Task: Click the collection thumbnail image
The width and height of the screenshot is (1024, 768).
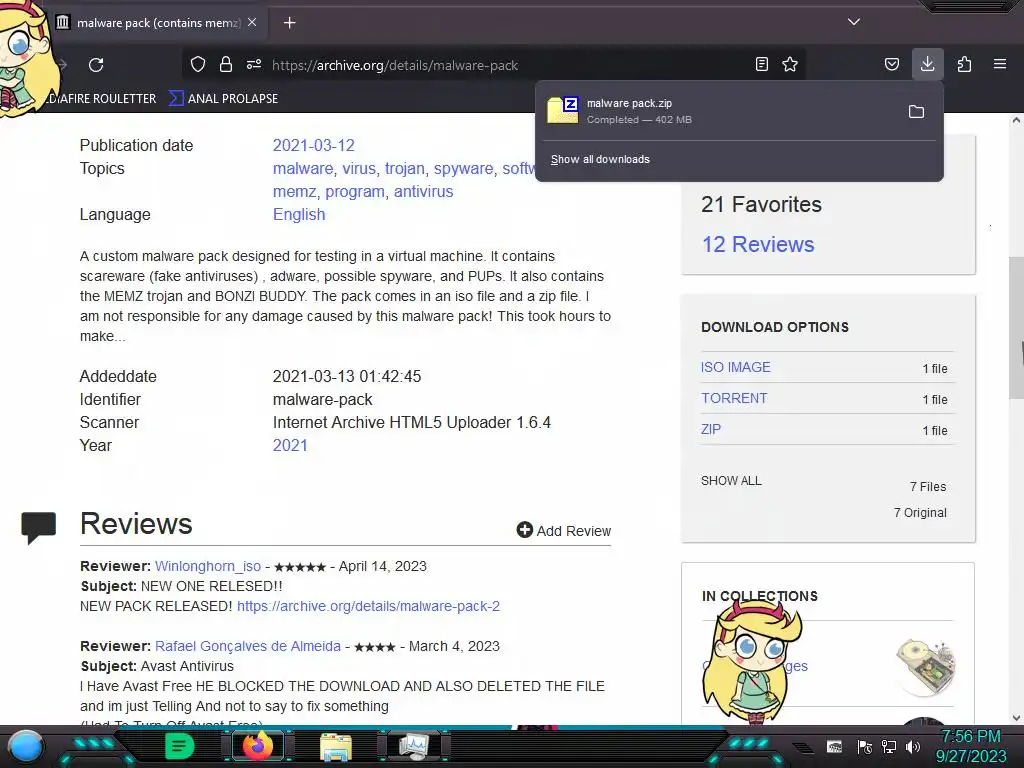Action: pos(925,667)
